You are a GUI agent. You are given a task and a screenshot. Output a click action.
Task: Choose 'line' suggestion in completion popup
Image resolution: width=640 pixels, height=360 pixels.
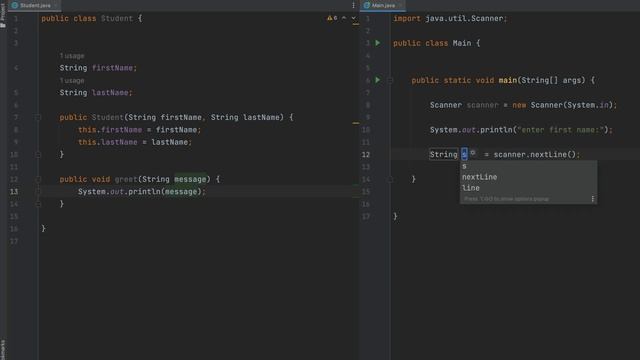click(x=529, y=188)
